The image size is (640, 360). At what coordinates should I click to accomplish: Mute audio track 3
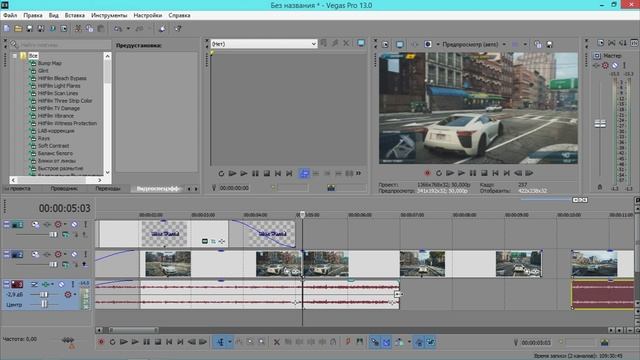tap(61, 284)
